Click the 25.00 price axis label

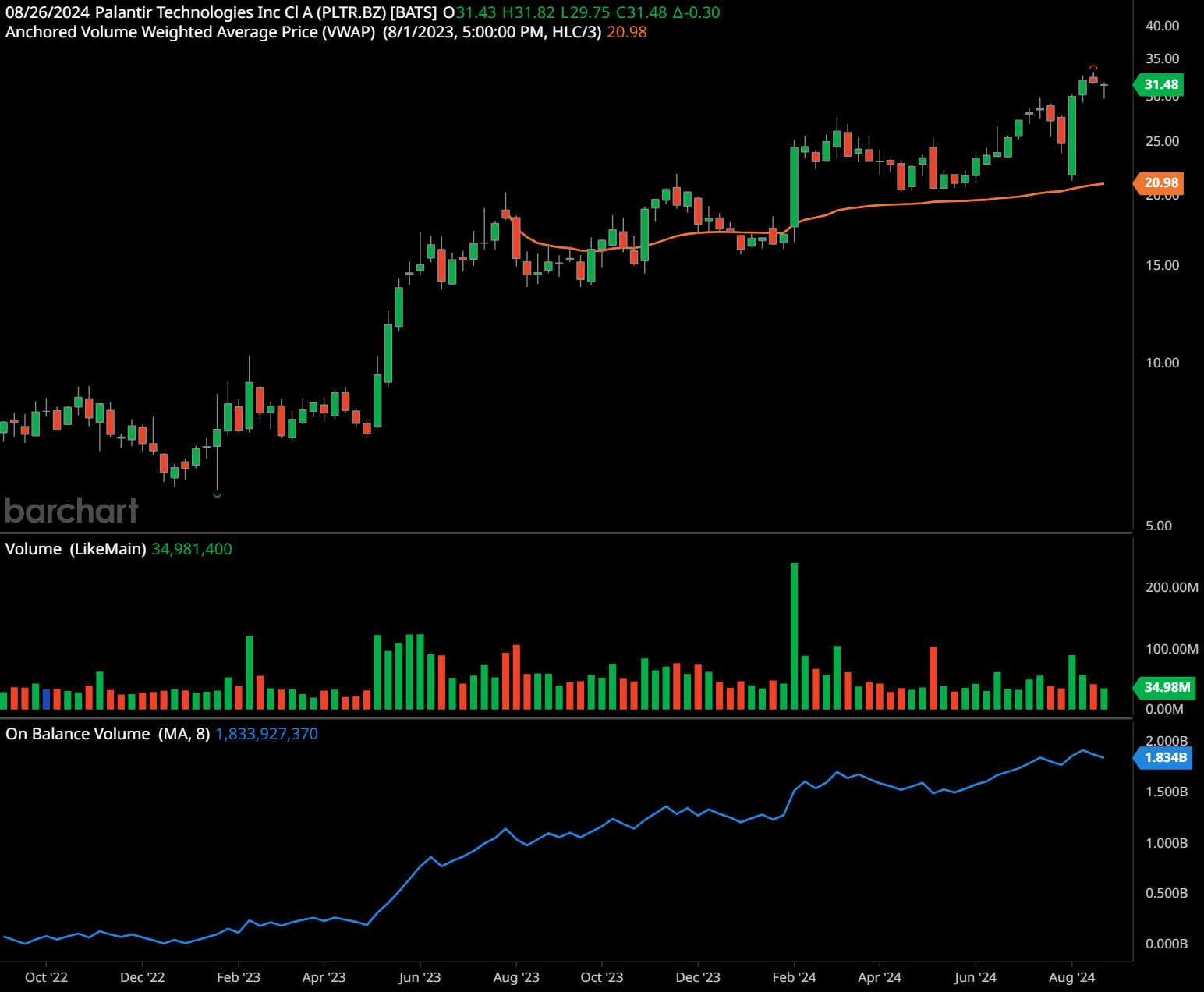[x=1162, y=141]
